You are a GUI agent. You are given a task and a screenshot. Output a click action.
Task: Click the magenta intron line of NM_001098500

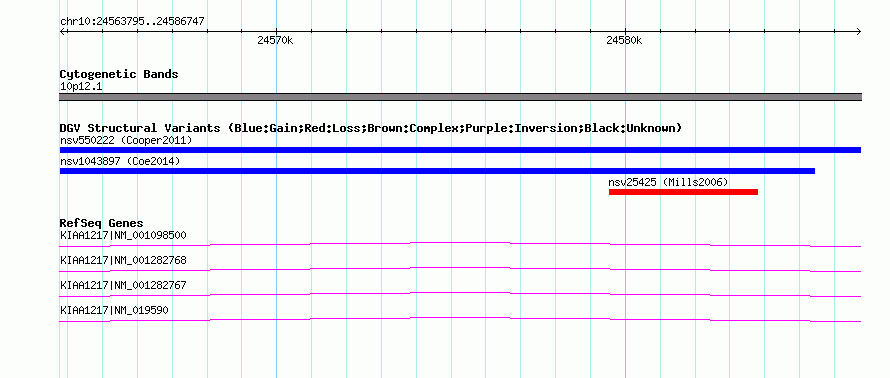click(x=460, y=244)
